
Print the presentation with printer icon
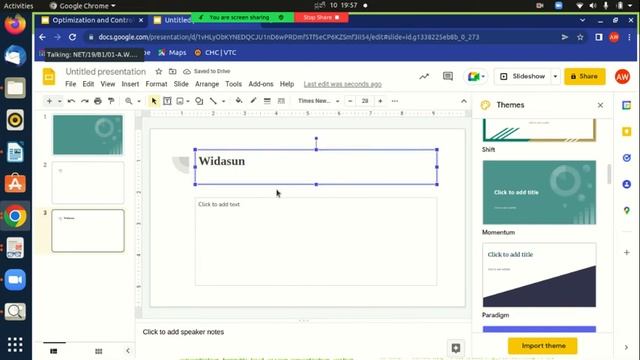tap(98, 101)
